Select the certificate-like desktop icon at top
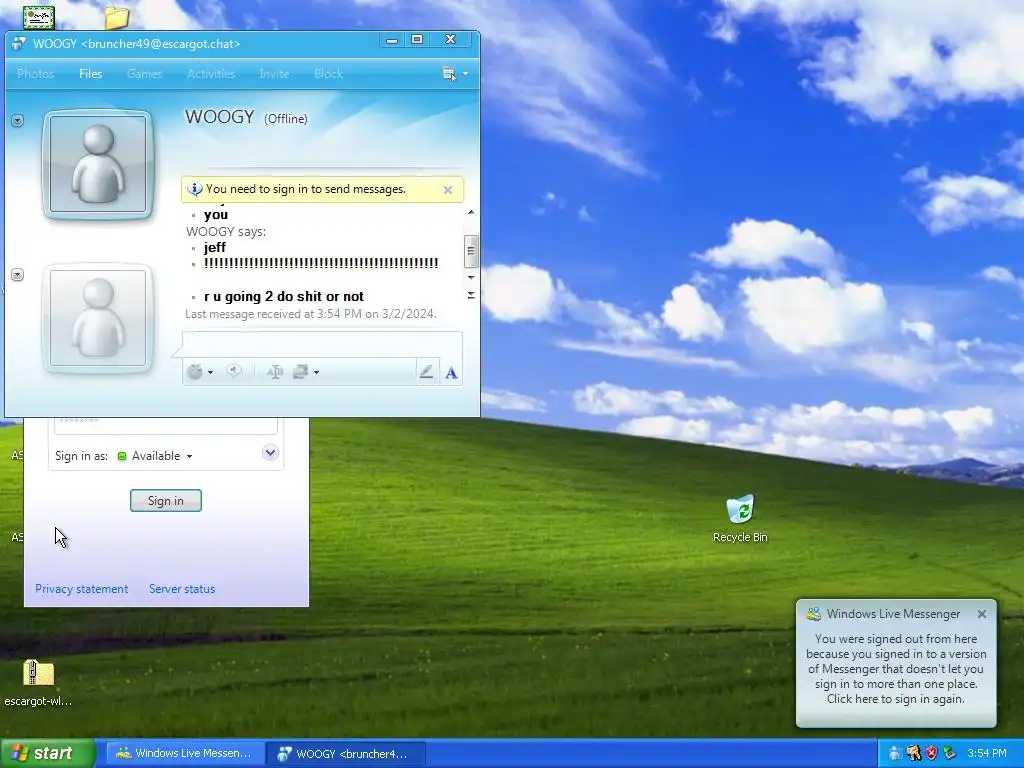The height and width of the screenshot is (768, 1024). click(x=39, y=18)
